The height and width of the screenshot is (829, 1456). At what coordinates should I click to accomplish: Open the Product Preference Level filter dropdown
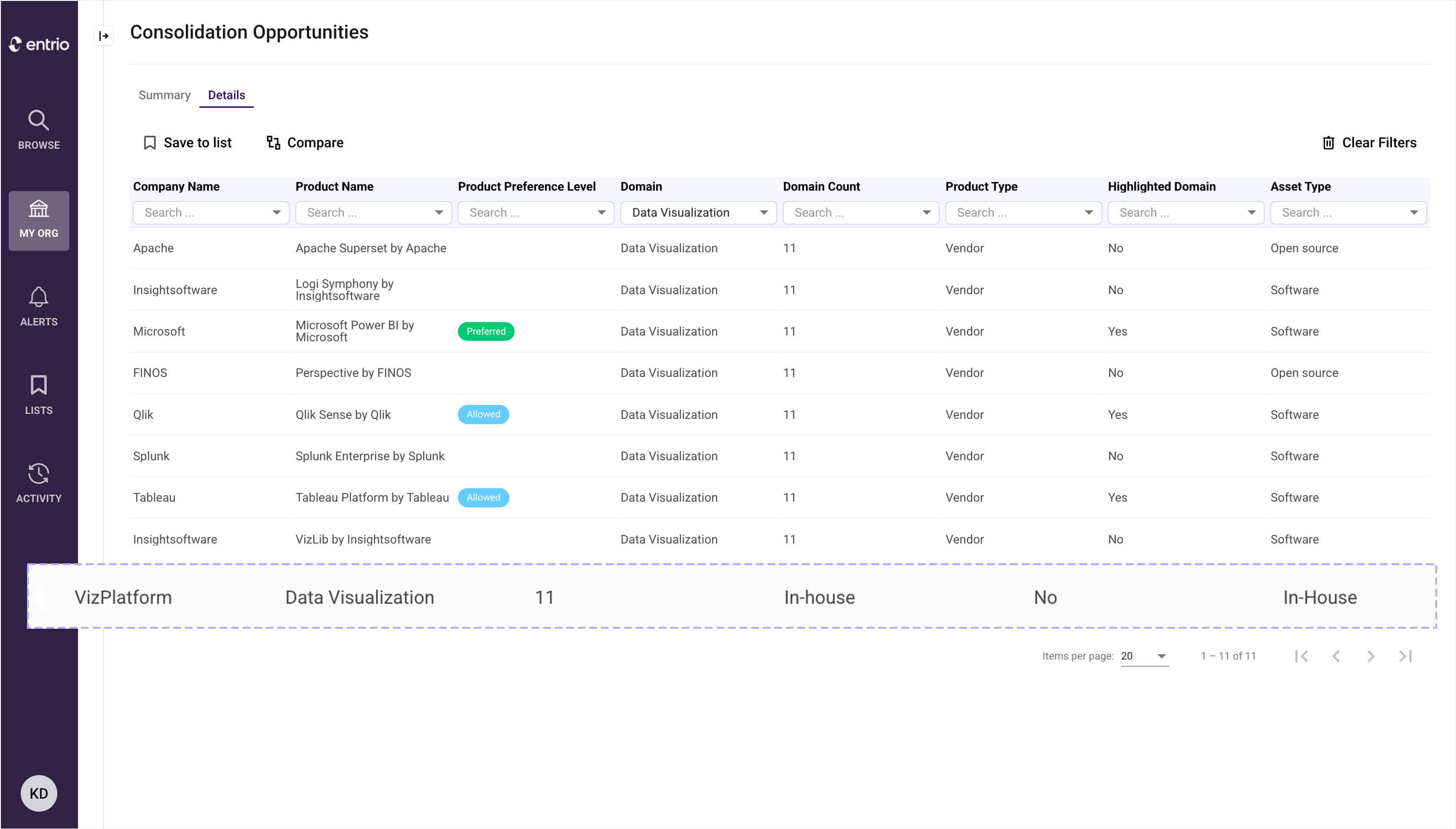(x=536, y=212)
